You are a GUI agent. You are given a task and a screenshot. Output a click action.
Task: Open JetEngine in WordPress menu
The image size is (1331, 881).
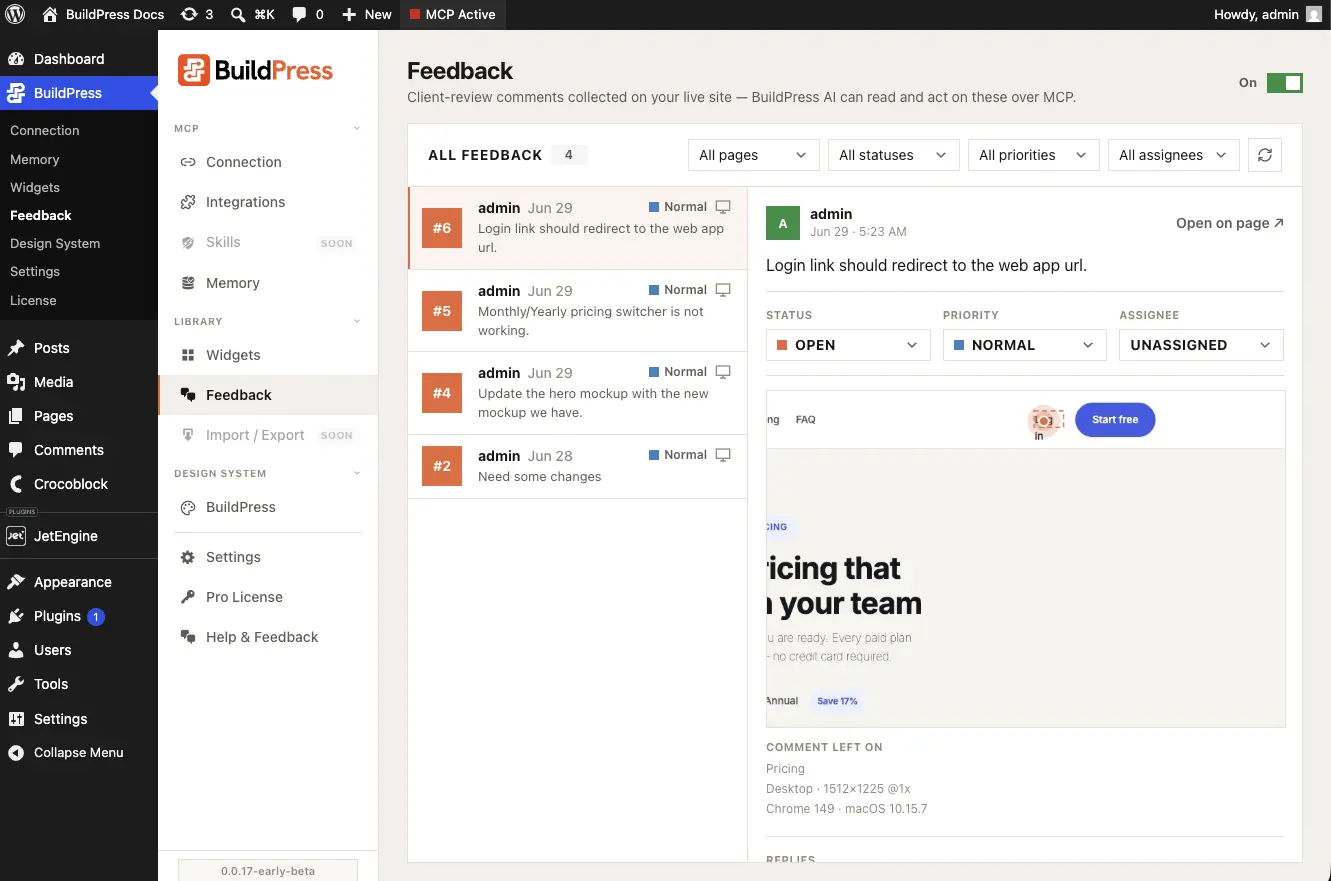pos(79,536)
